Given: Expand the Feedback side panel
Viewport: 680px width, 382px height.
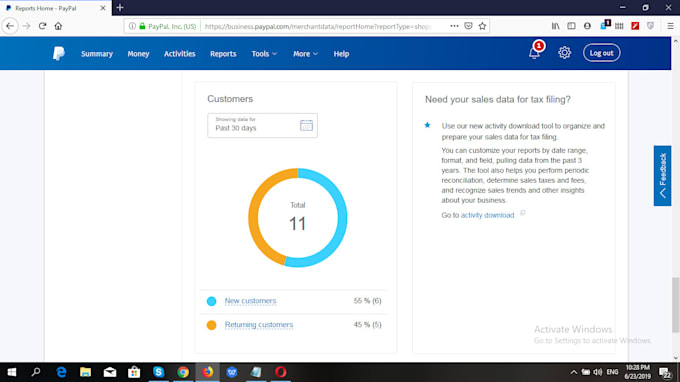Looking at the screenshot, I should coord(662,176).
